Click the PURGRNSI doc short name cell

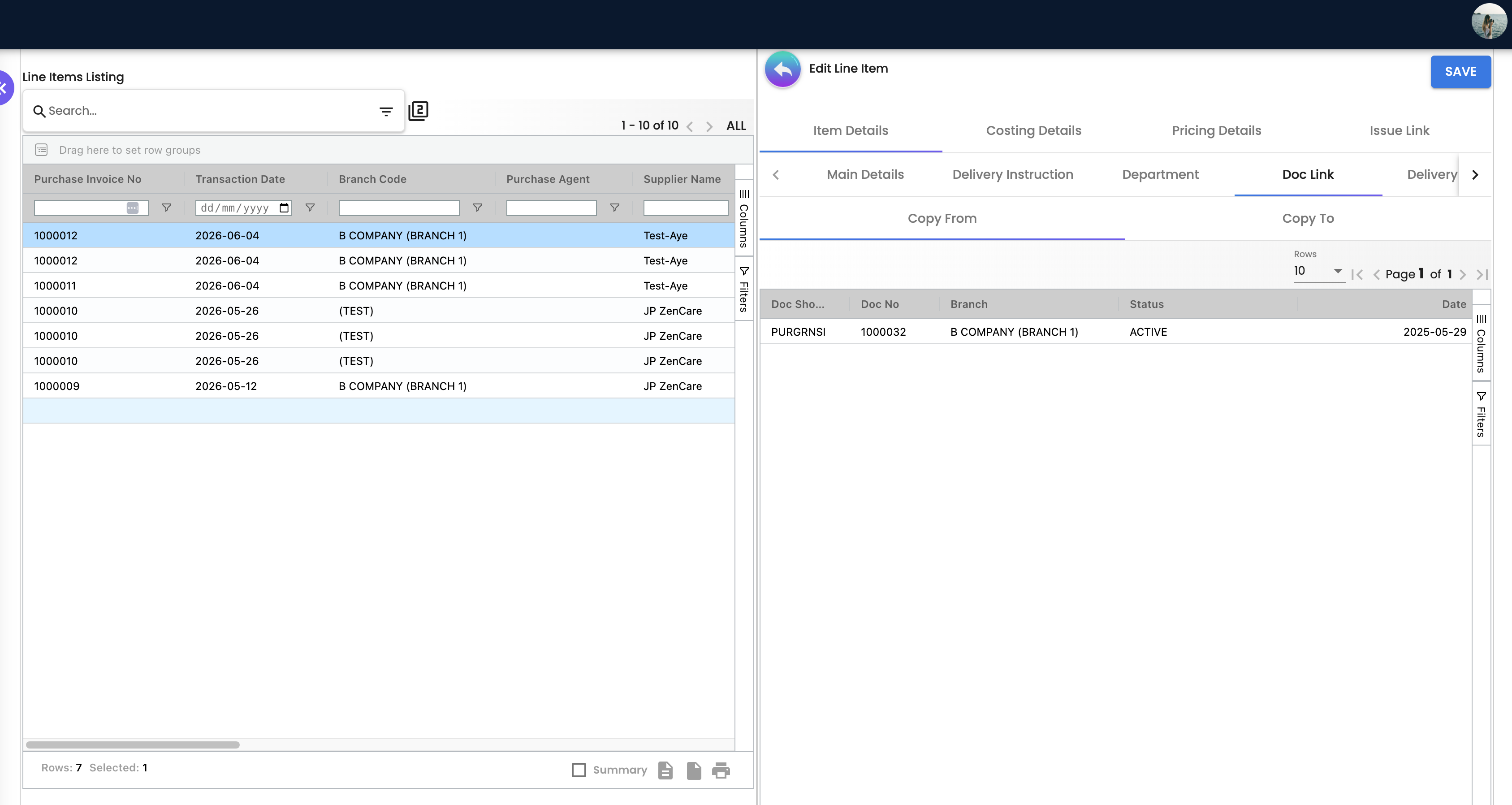798,332
